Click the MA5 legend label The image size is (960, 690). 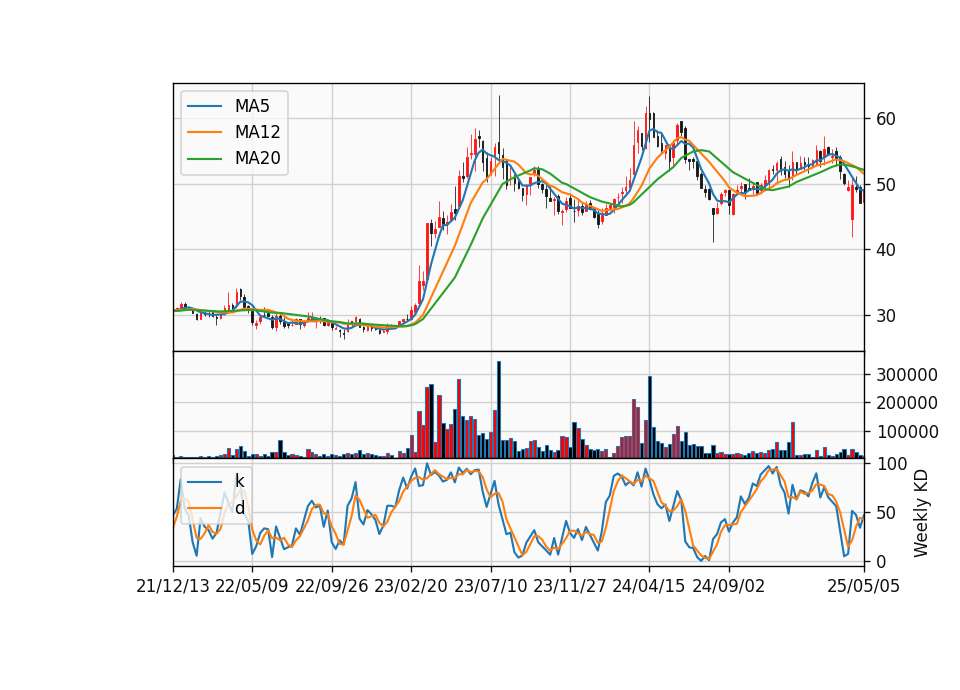252,106
